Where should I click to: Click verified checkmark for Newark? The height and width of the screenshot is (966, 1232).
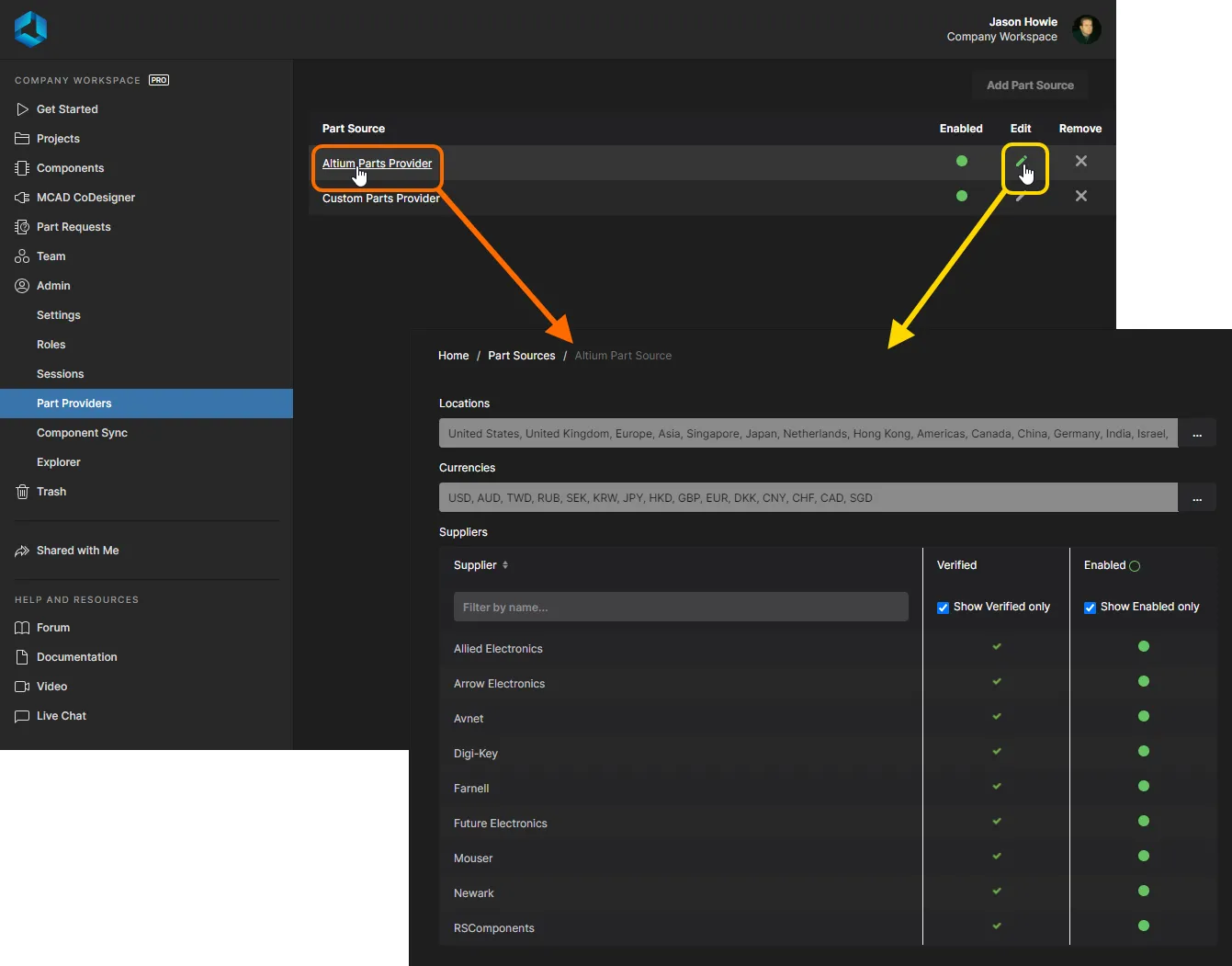tap(997, 891)
